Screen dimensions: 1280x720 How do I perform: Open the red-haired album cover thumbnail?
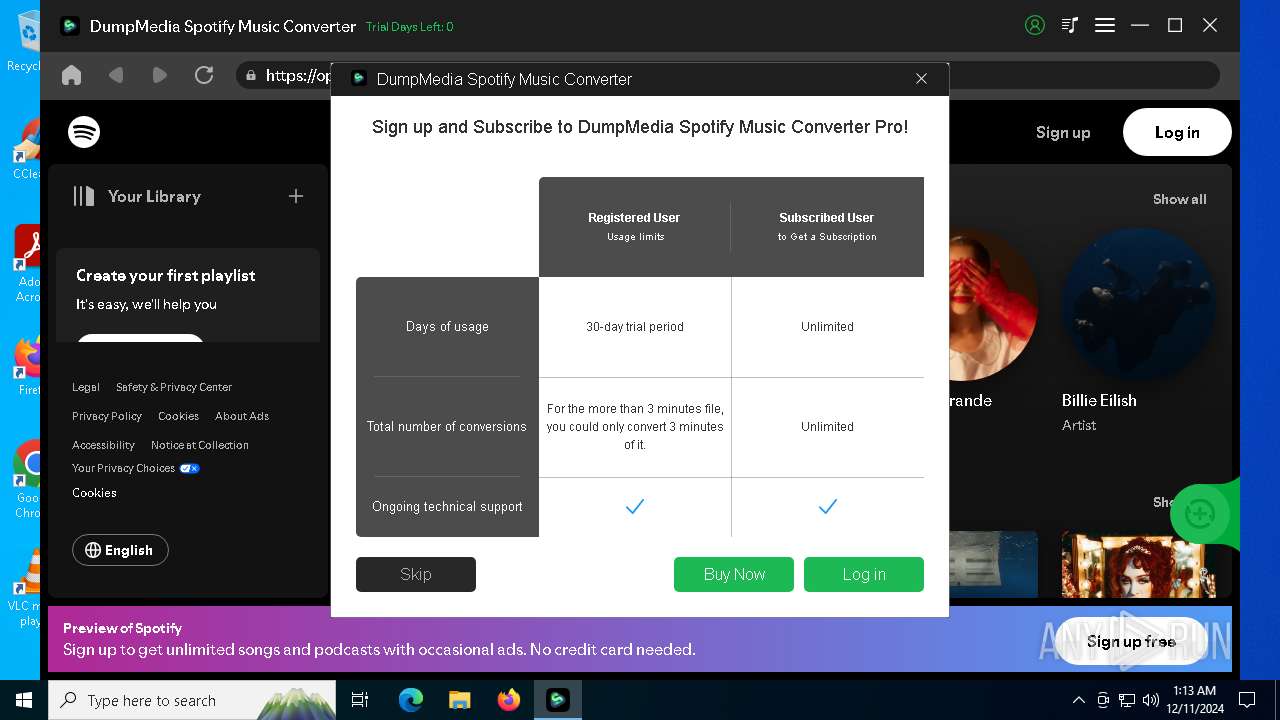(x=1138, y=565)
